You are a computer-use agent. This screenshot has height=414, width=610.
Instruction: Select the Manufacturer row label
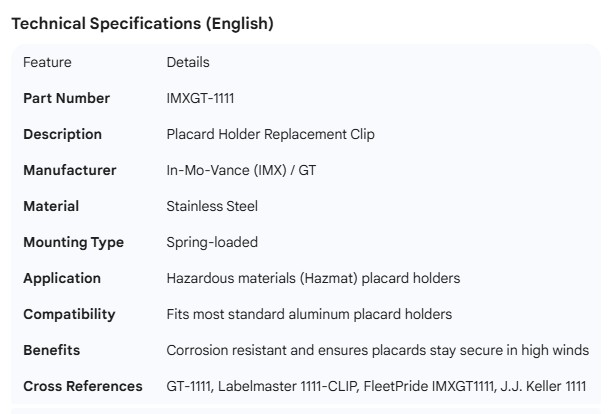pos(70,170)
